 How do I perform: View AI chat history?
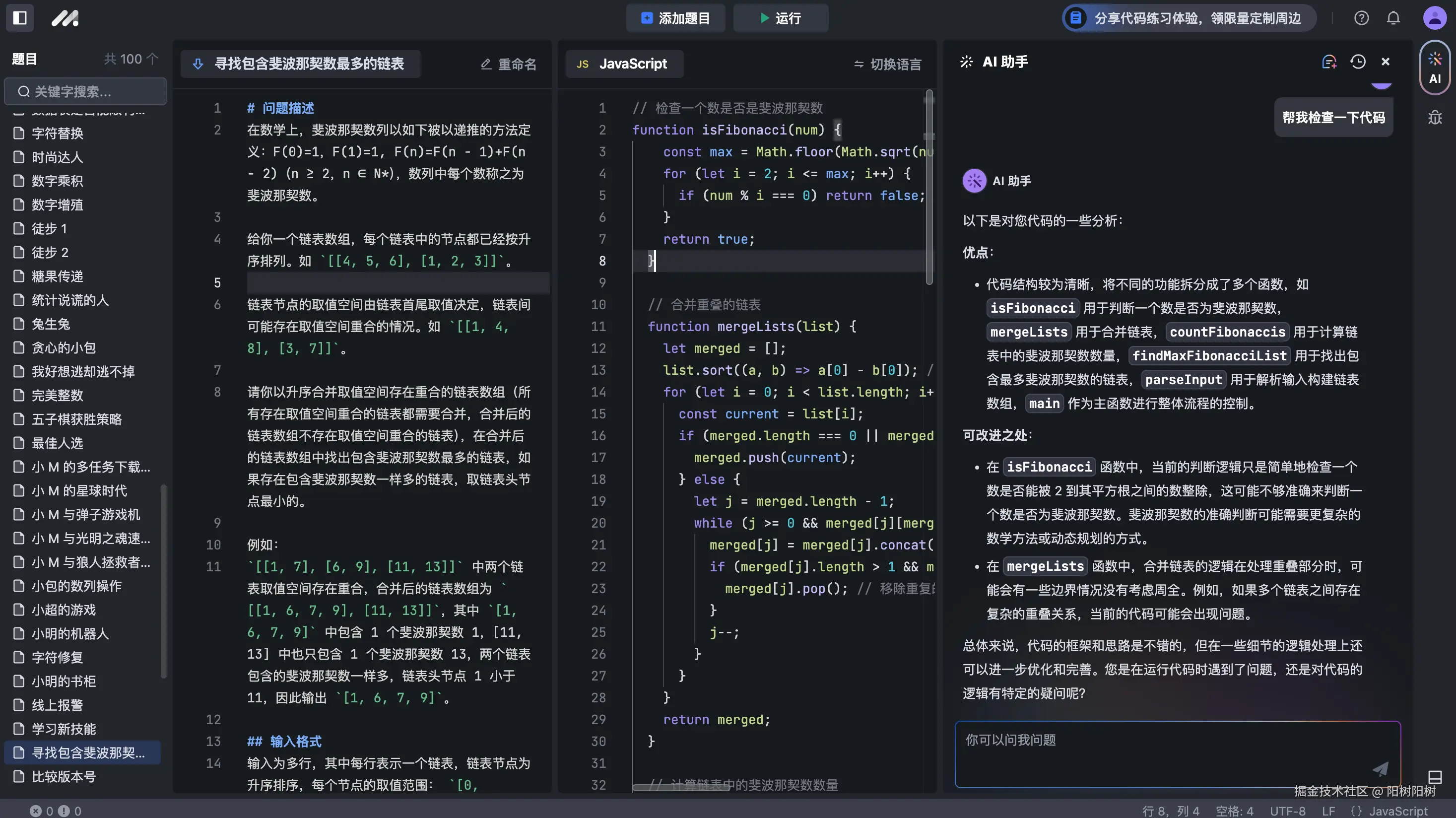1359,62
